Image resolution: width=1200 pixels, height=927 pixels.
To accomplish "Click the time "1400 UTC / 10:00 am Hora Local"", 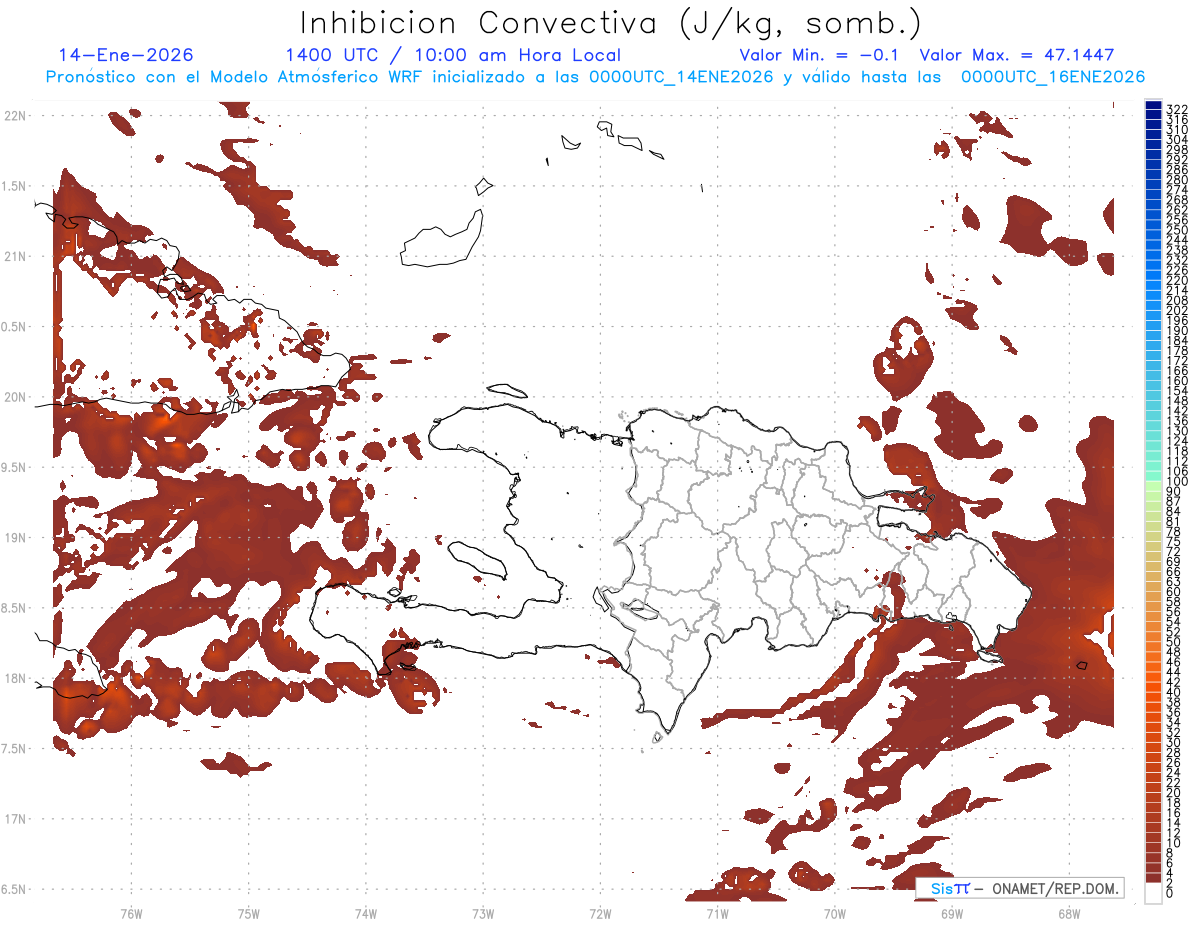I will [453, 55].
